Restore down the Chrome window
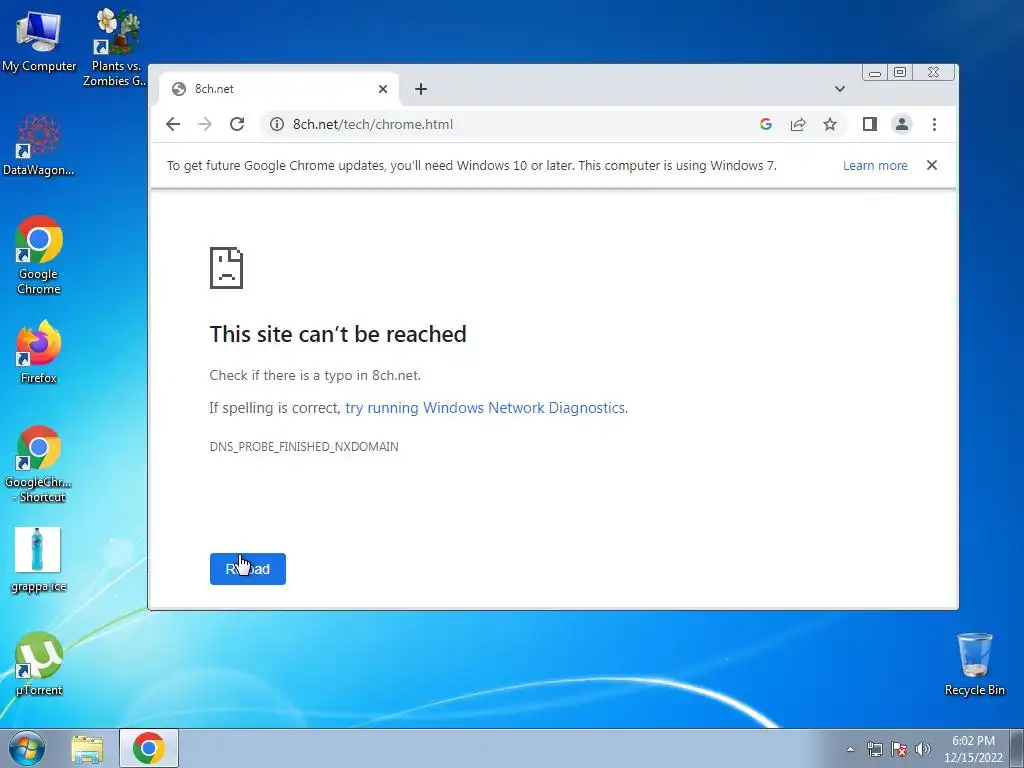The image size is (1024, 768). point(900,72)
